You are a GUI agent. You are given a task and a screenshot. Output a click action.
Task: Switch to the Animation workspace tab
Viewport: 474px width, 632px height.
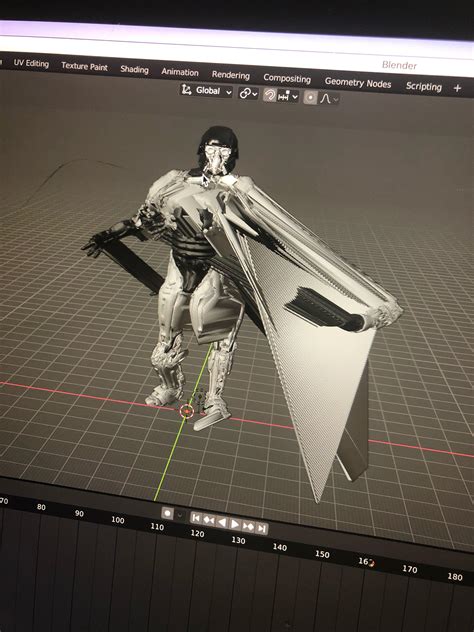point(180,72)
